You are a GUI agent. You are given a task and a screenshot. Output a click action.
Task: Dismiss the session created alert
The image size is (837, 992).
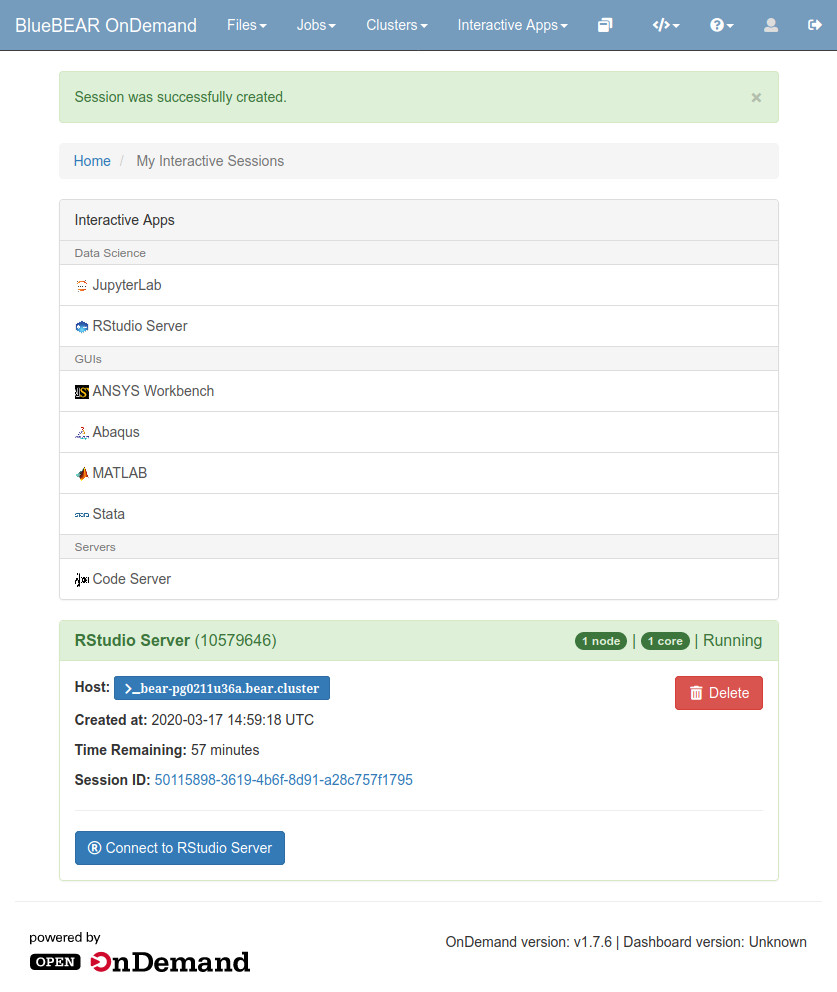tap(756, 97)
